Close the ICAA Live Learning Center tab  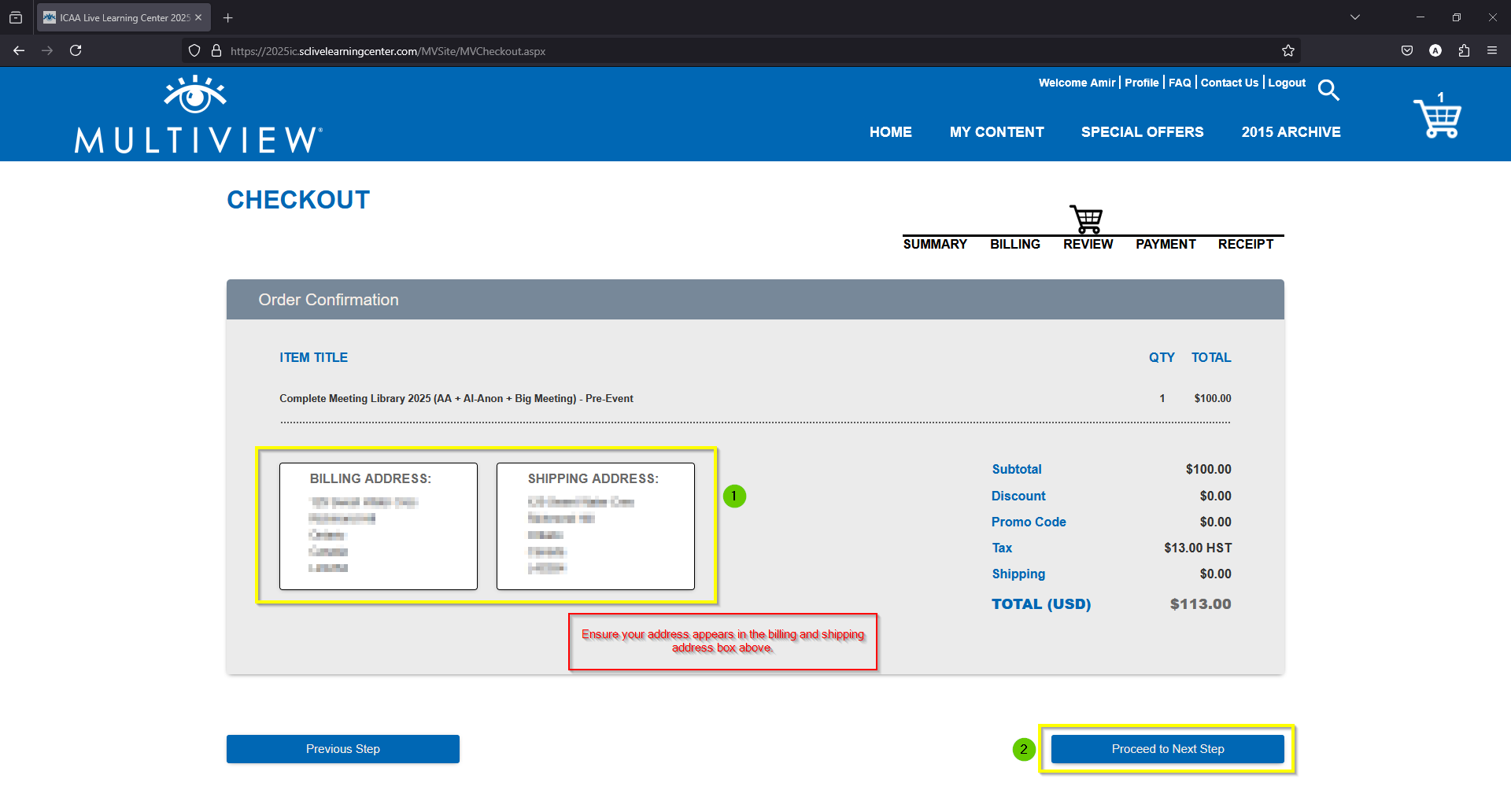198,17
